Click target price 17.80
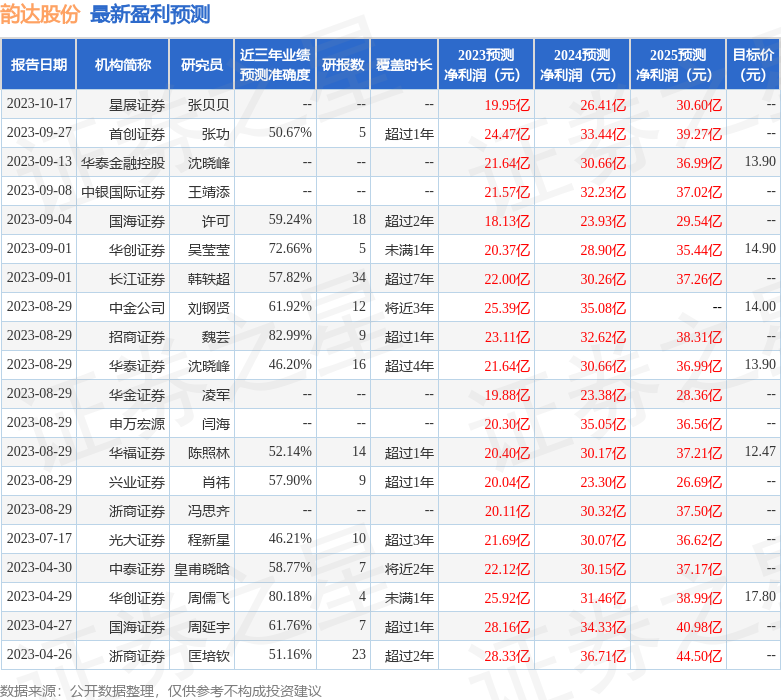Viewport: 781px width, 700px height. (760, 596)
